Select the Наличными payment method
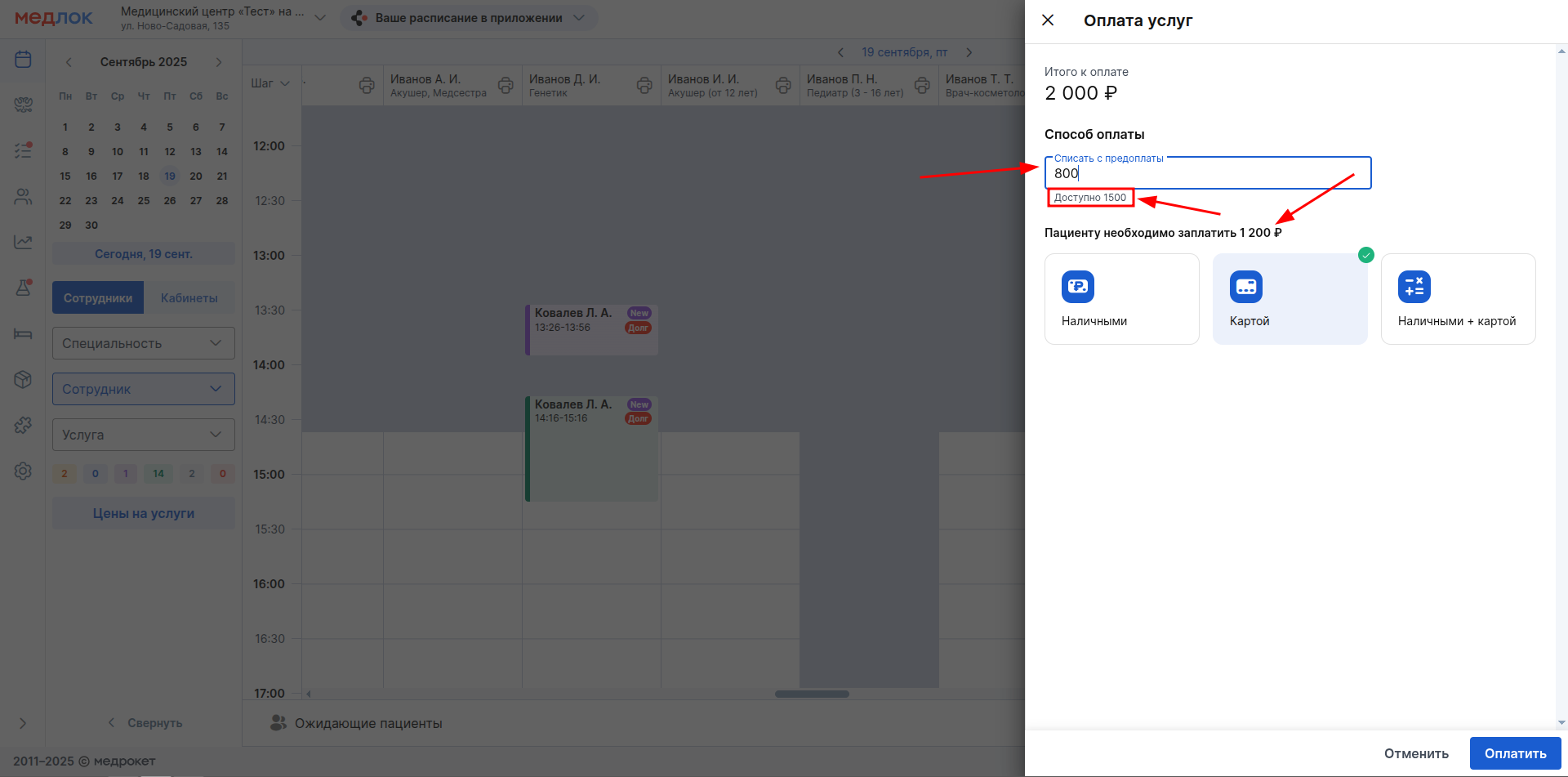 pos(1121,299)
